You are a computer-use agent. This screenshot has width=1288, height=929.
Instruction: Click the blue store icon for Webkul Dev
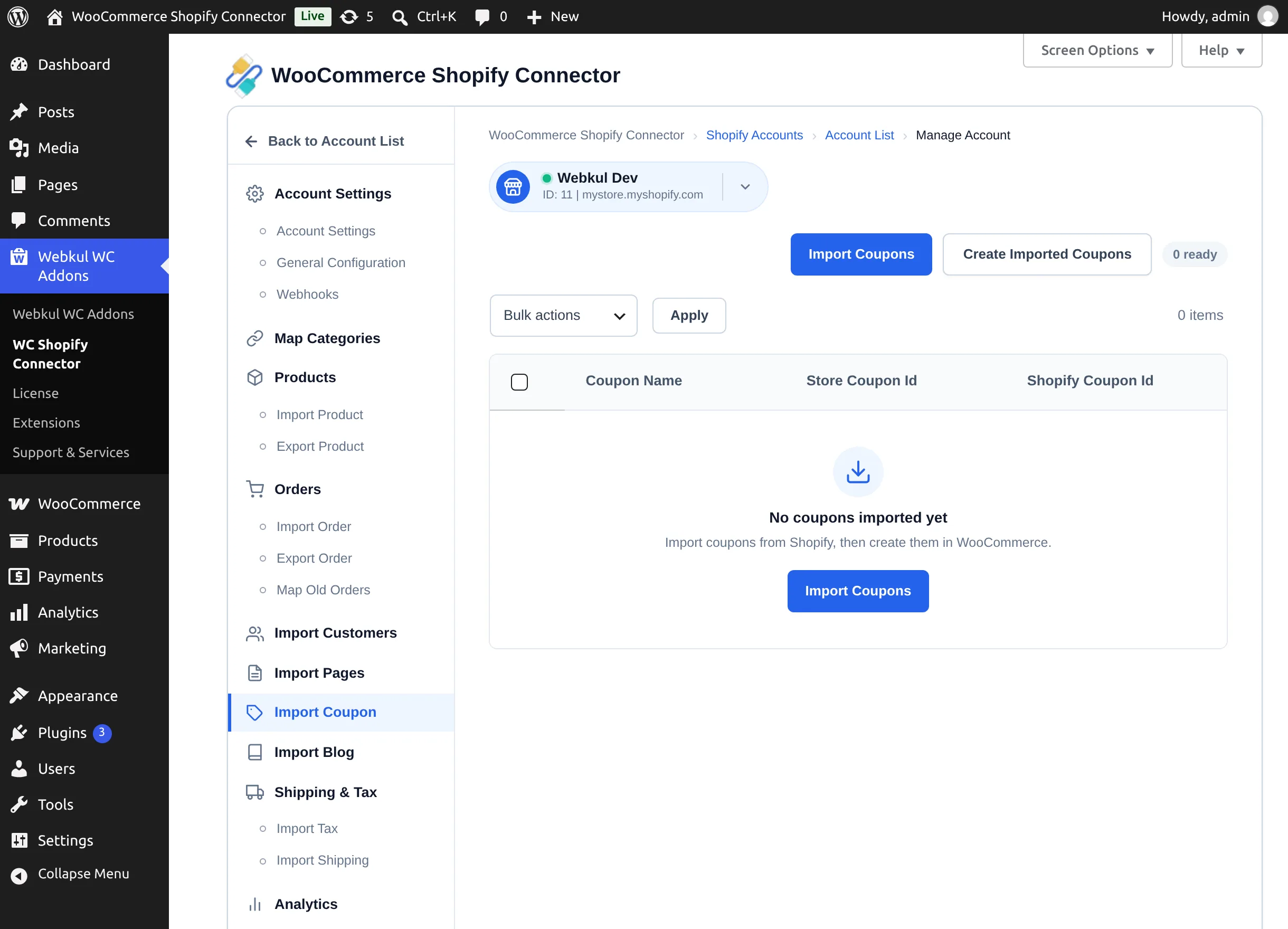click(513, 187)
